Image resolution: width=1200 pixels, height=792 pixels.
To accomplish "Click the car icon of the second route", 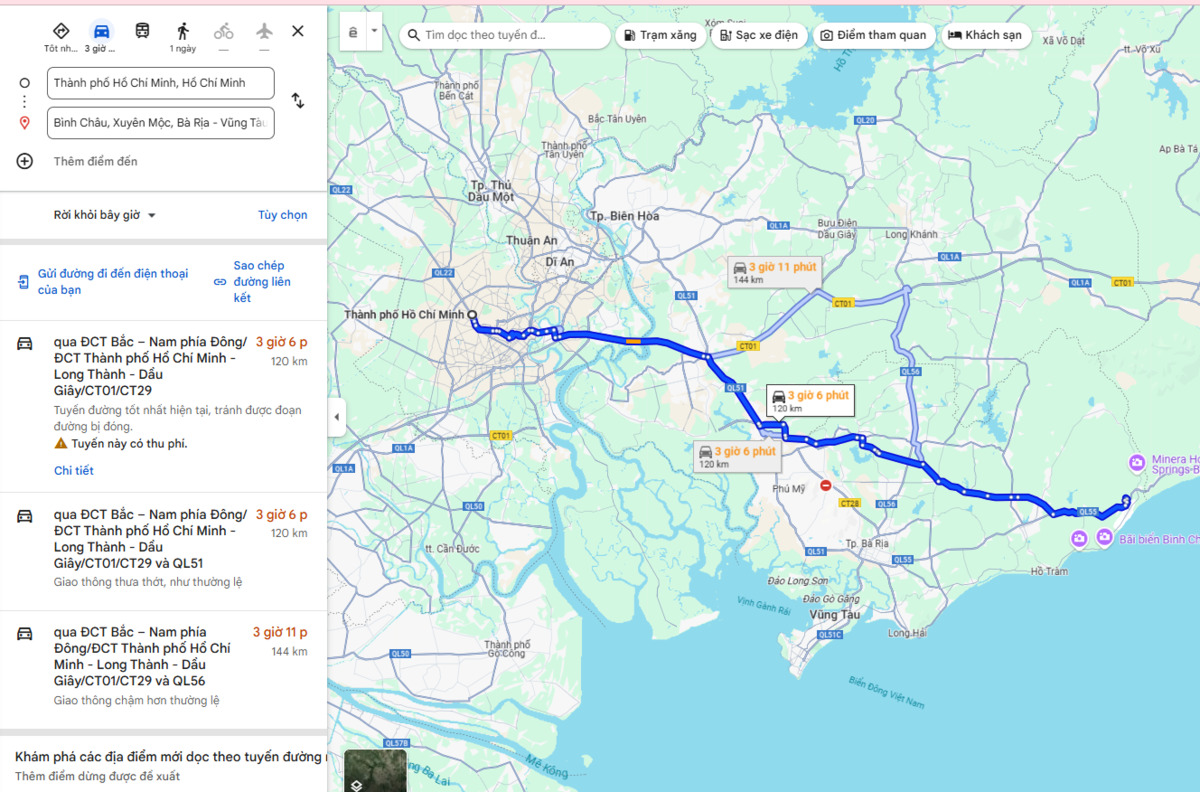I will click(x=25, y=516).
